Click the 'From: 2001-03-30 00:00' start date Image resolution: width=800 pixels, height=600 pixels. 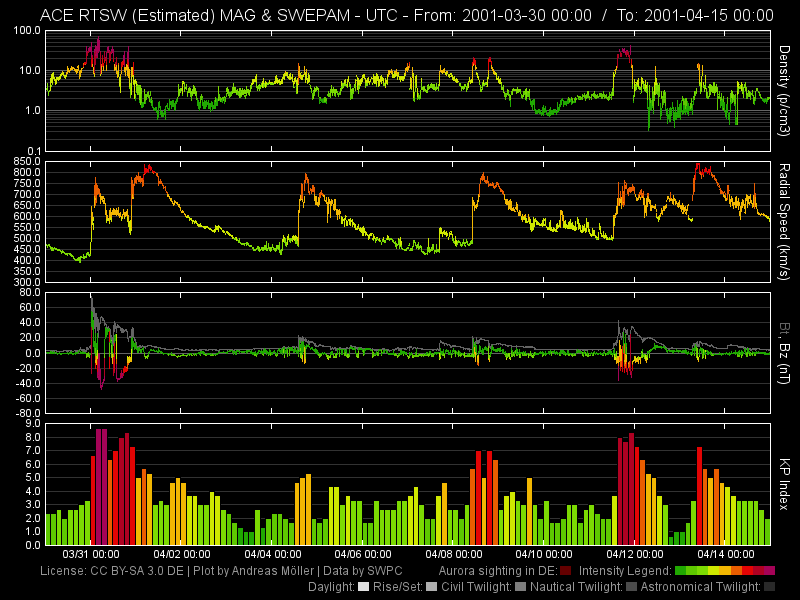pos(503,15)
